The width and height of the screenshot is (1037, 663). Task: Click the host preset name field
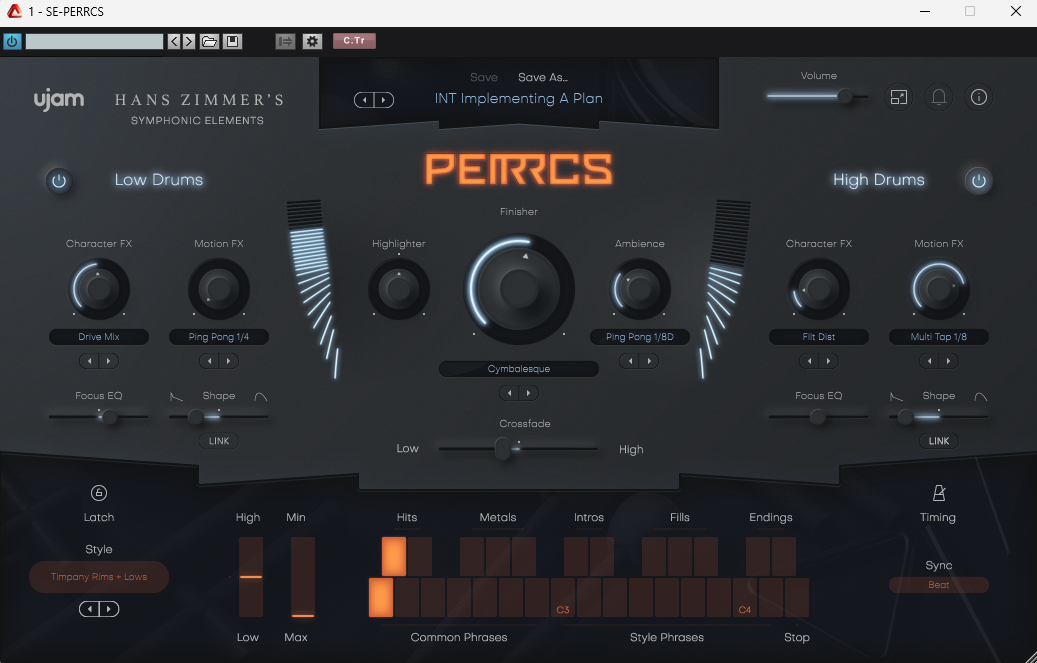point(94,41)
